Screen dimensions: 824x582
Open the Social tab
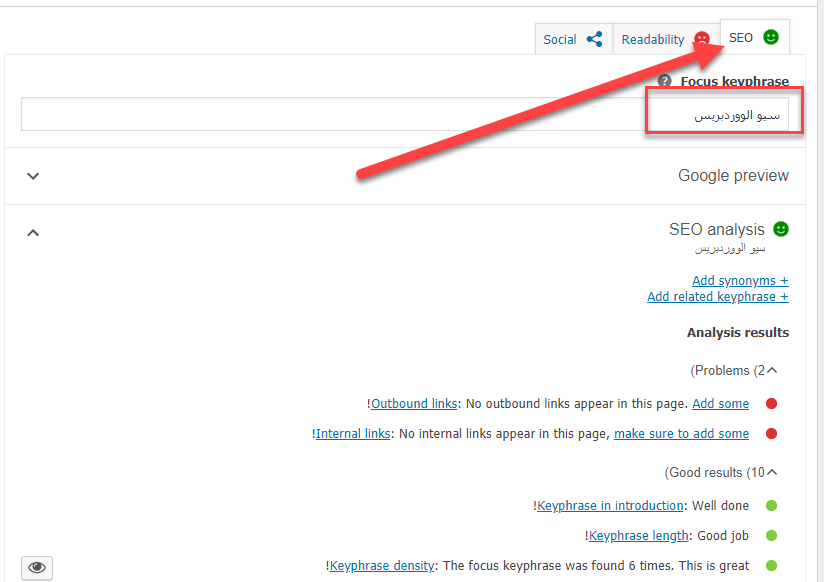coord(574,39)
